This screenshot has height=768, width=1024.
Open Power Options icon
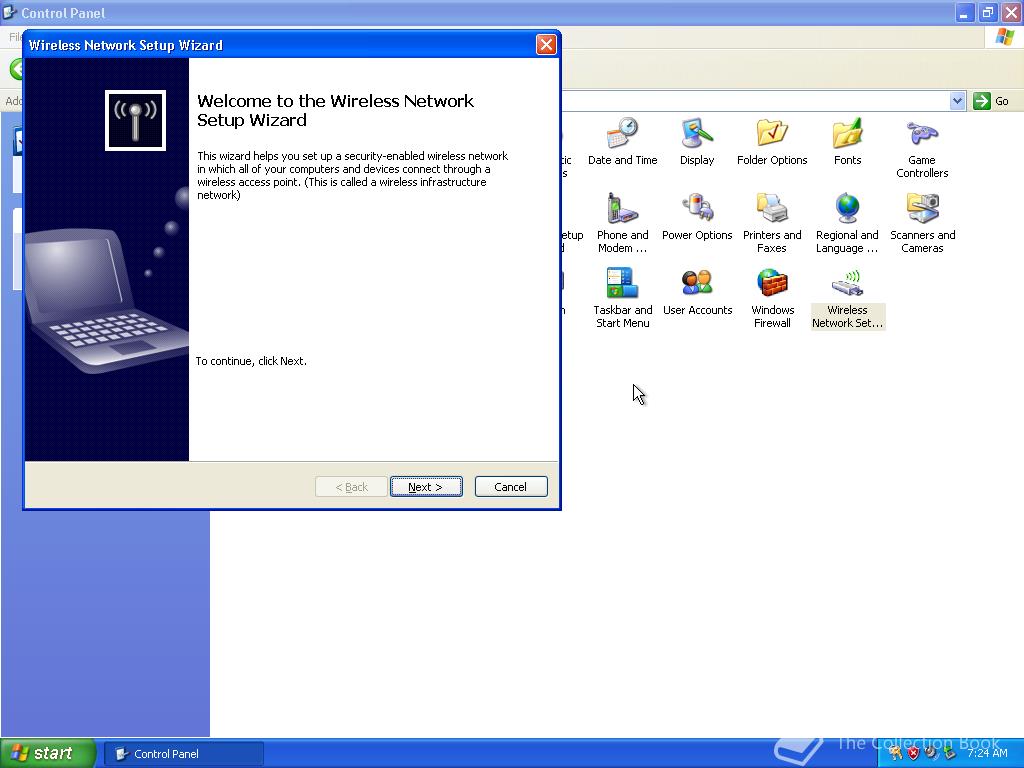pyautogui.click(x=697, y=217)
